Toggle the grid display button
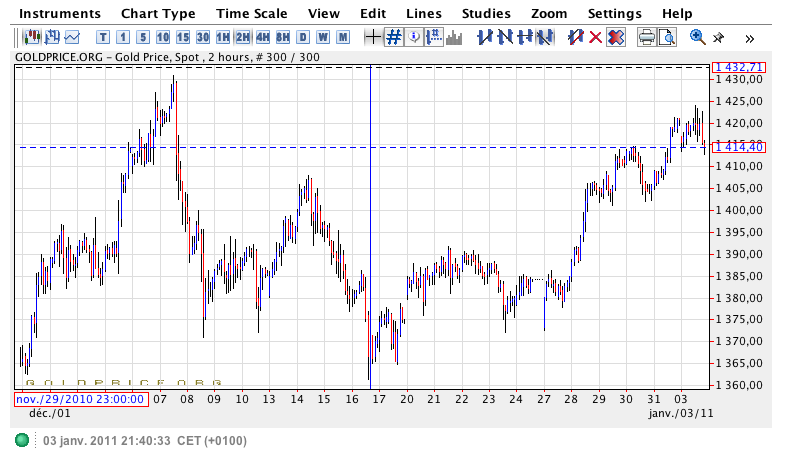 (394, 37)
